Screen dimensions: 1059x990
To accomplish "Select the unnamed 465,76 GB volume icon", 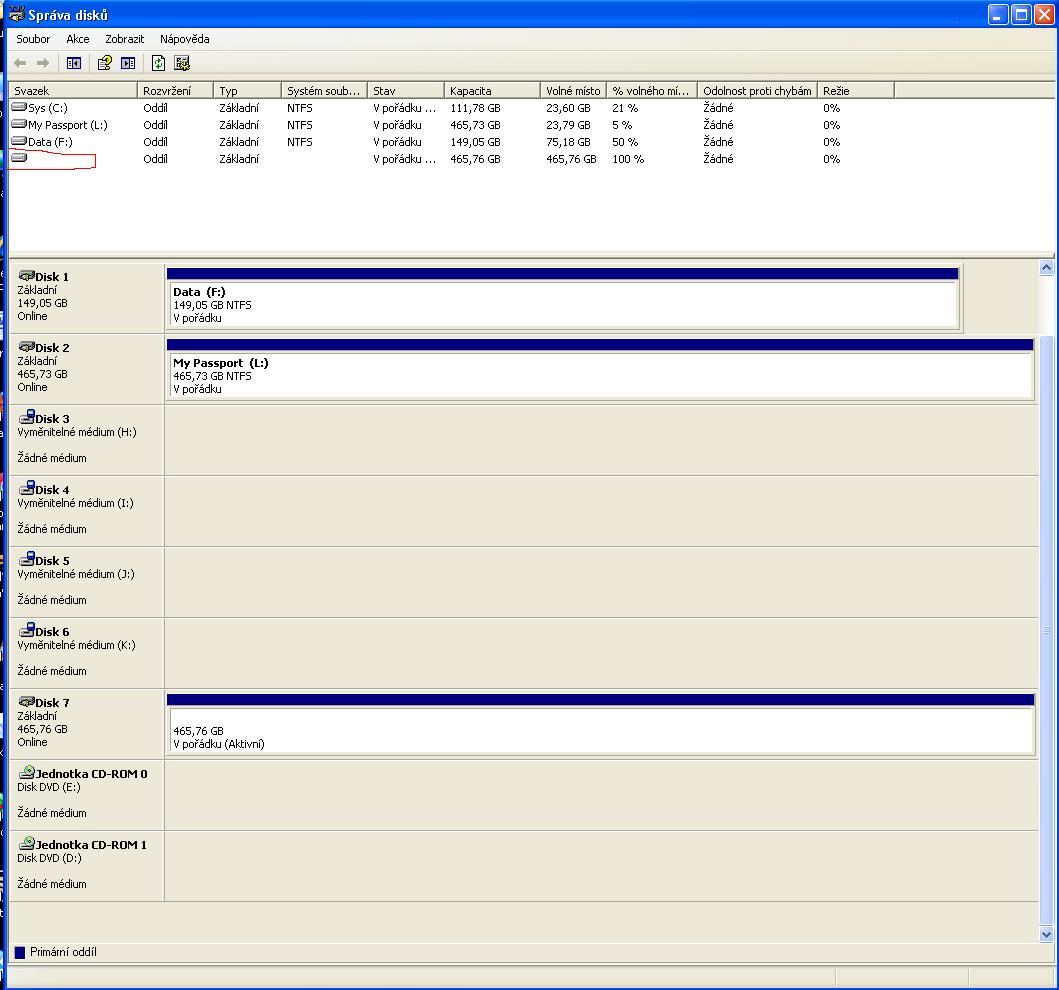I will [x=19, y=159].
